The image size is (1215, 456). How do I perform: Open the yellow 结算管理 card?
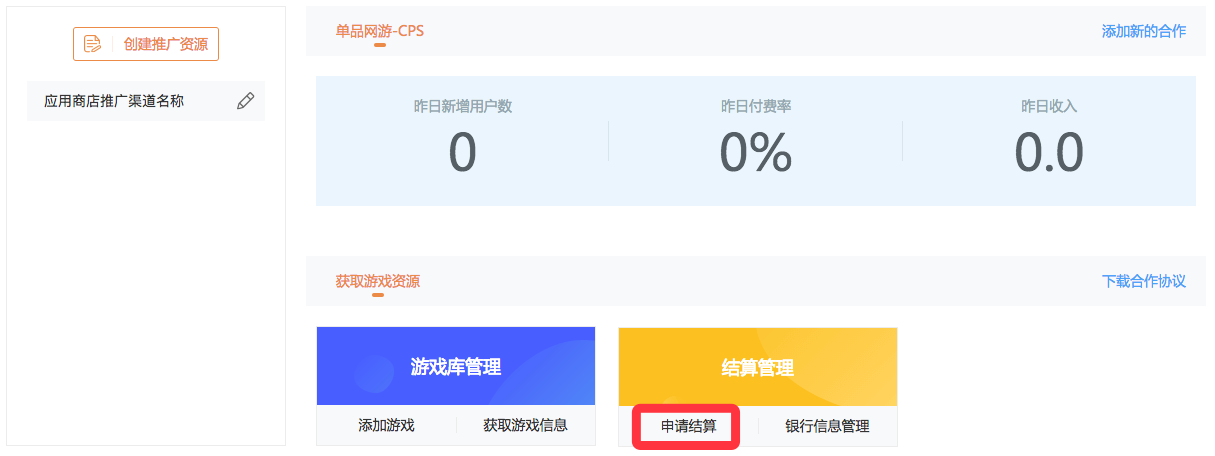(x=758, y=366)
